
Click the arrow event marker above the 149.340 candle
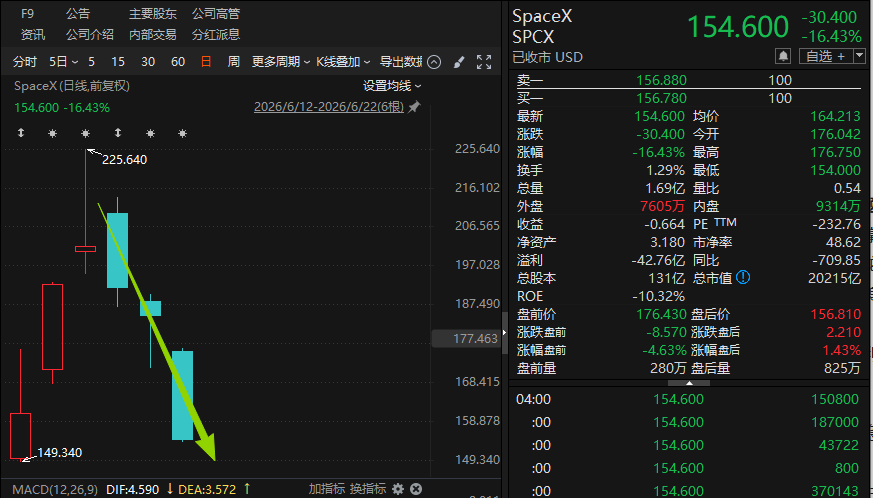[x=21, y=133]
